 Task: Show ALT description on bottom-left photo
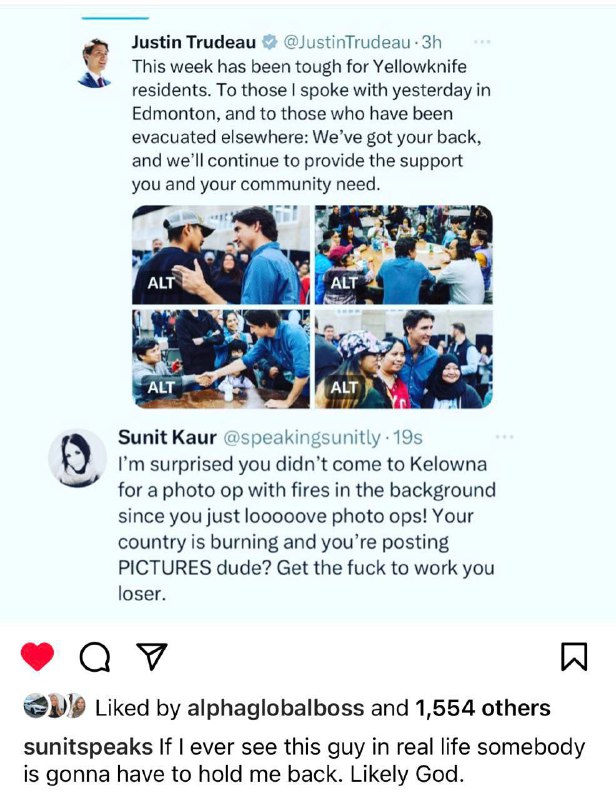[161, 387]
